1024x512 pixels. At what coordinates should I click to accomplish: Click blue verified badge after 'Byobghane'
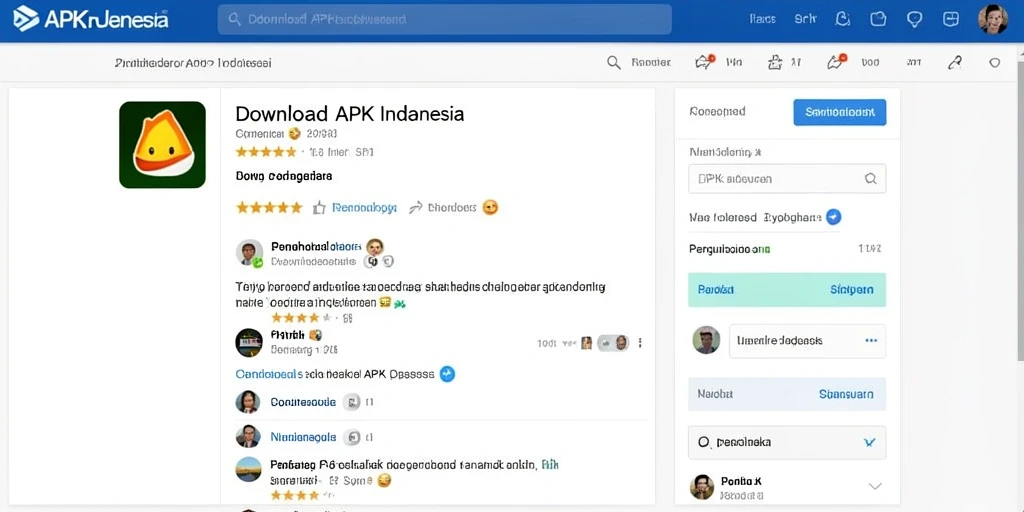[x=833, y=217]
